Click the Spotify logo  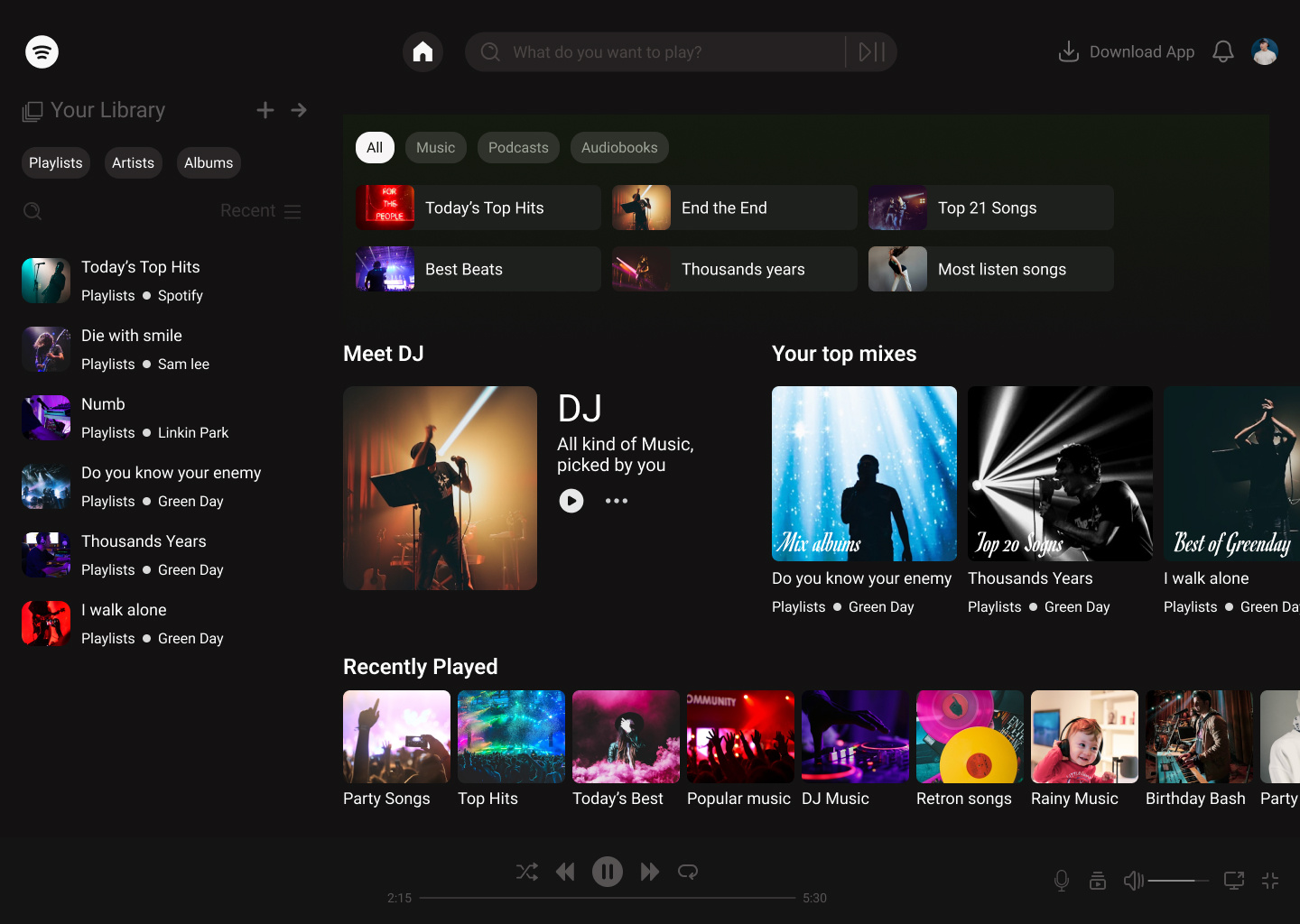(42, 52)
